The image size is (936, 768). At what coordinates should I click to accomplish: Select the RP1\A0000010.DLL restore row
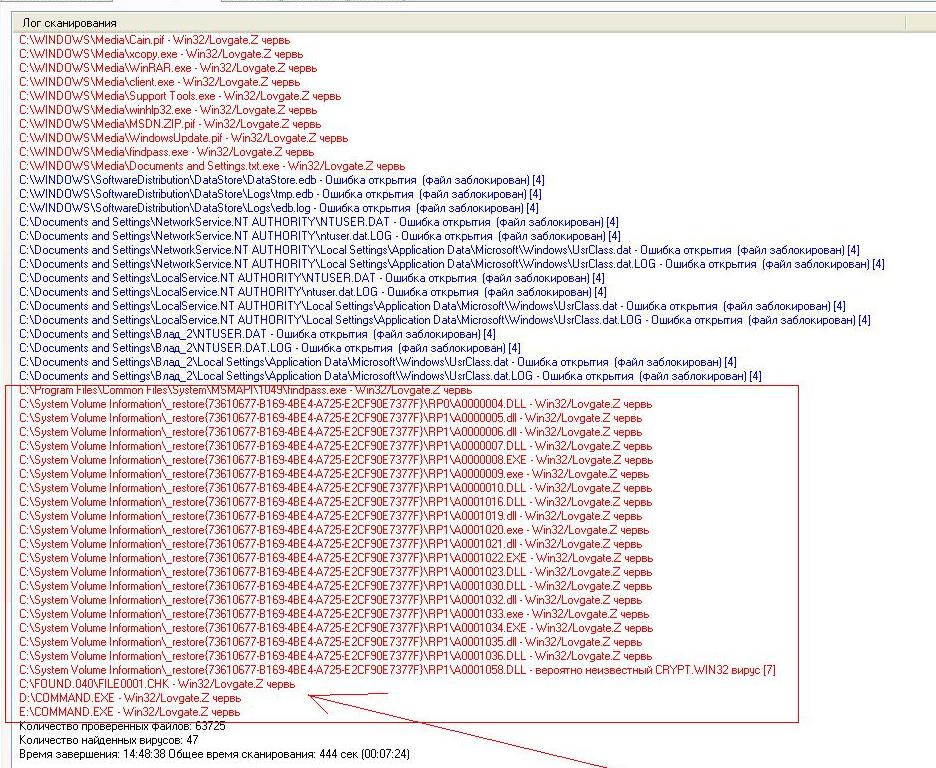(x=335, y=489)
